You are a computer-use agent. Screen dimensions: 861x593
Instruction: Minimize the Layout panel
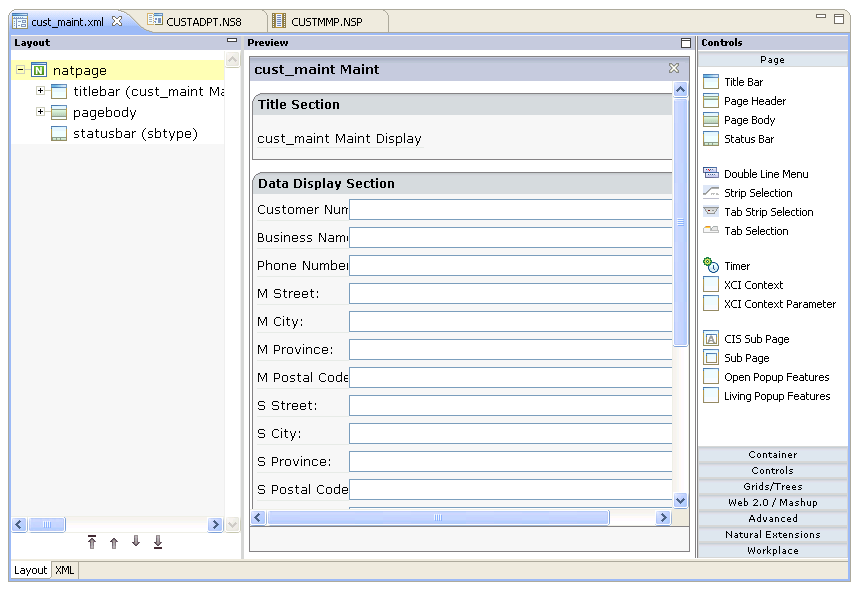(232, 42)
